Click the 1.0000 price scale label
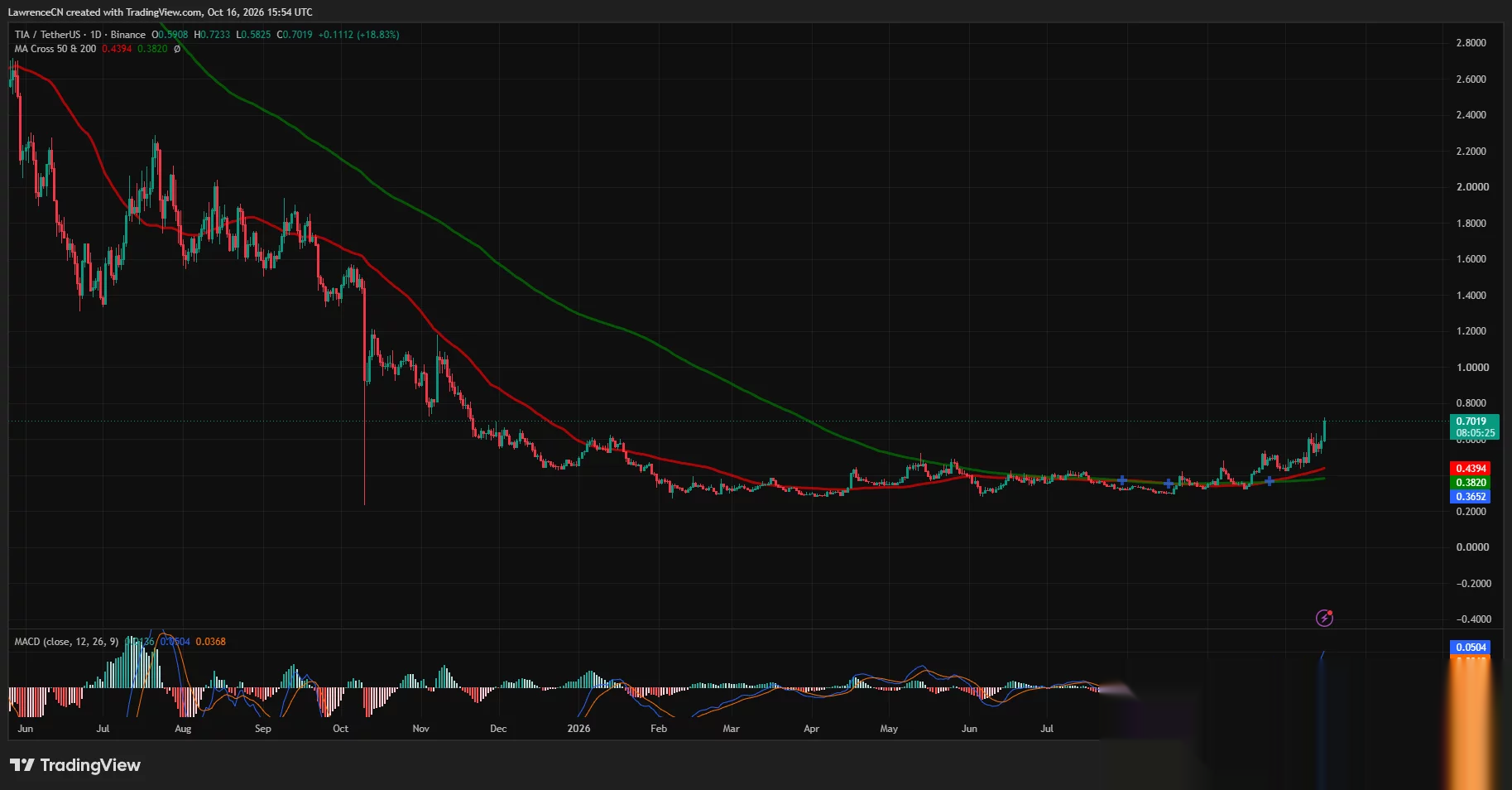This screenshot has width=1512, height=790. pyautogui.click(x=1471, y=368)
